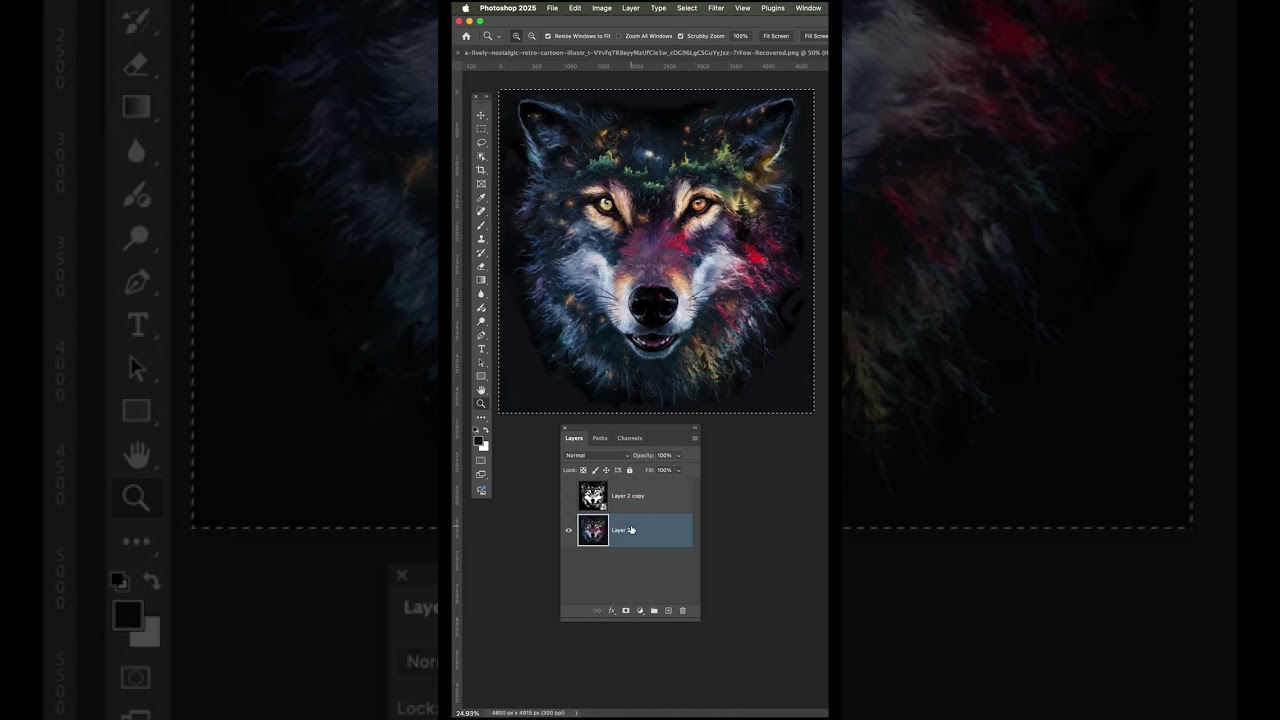Open the Select menu
Viewport: 1280px width, 720px height.
pyautogui.click(x=687, y=8)
